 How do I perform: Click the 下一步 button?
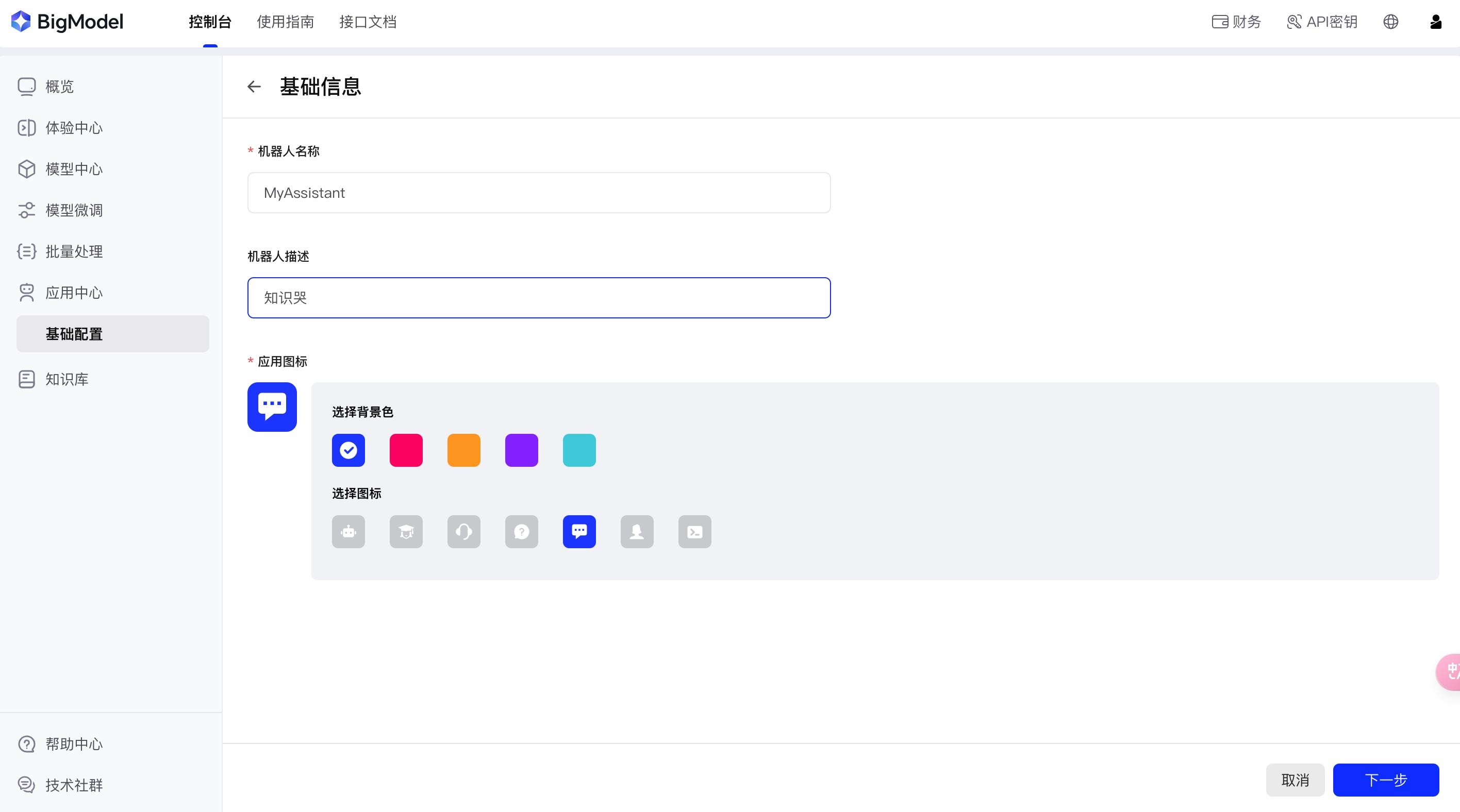1385,780
